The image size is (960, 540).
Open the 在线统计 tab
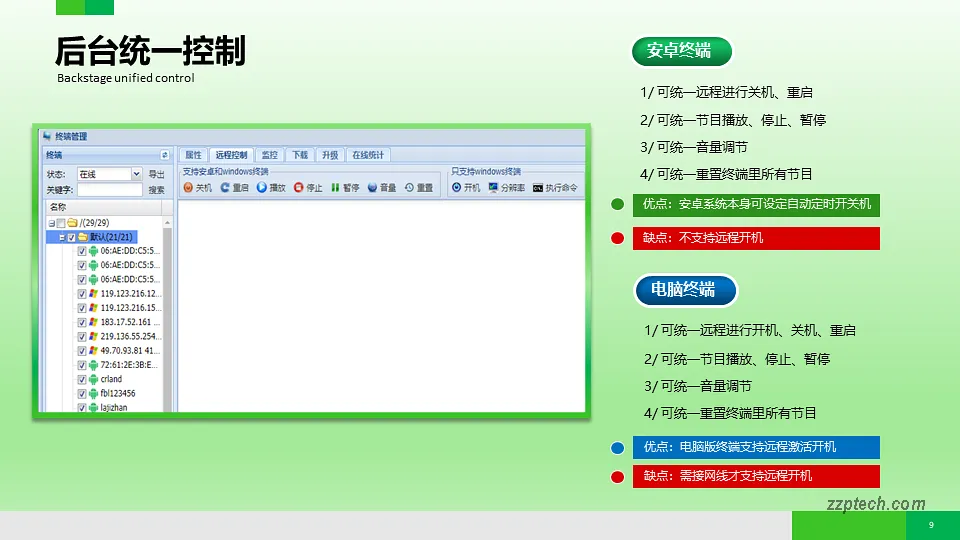(368, 155)
